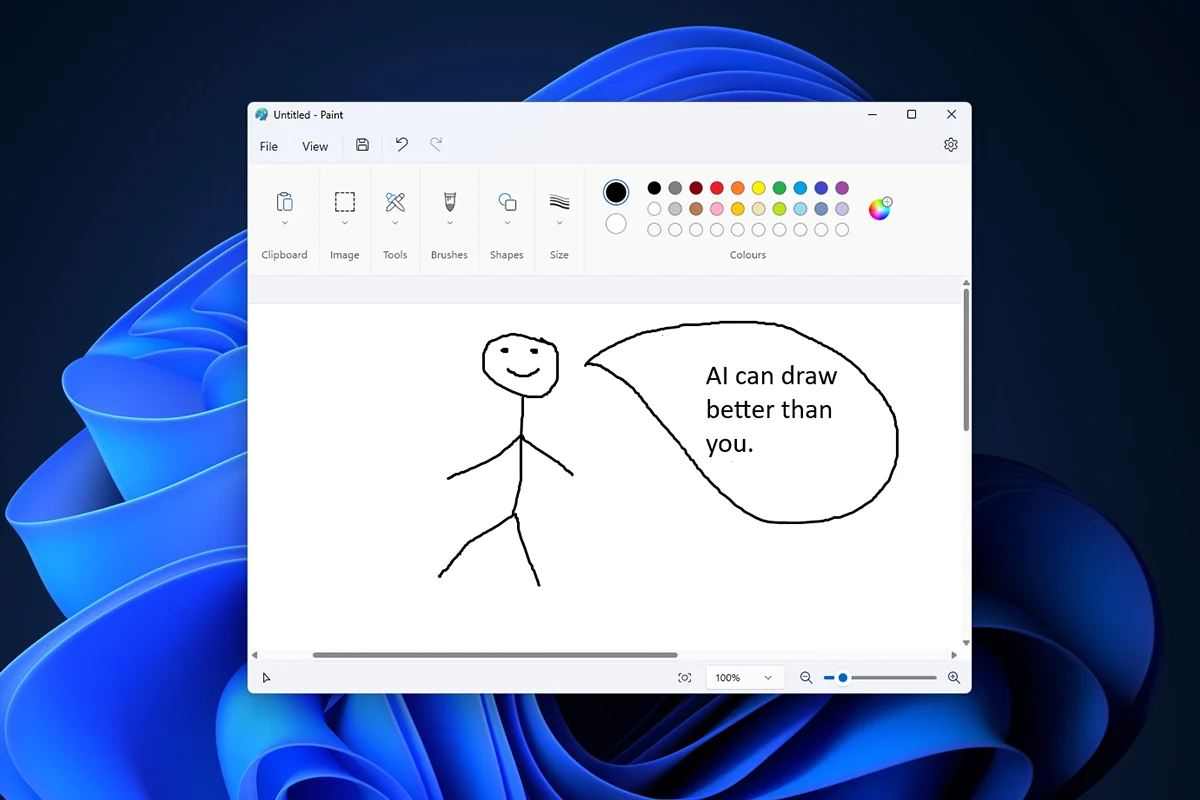Click the Clipboard paste icon
The image size is (1200, 800).
(x=284, y=202)
